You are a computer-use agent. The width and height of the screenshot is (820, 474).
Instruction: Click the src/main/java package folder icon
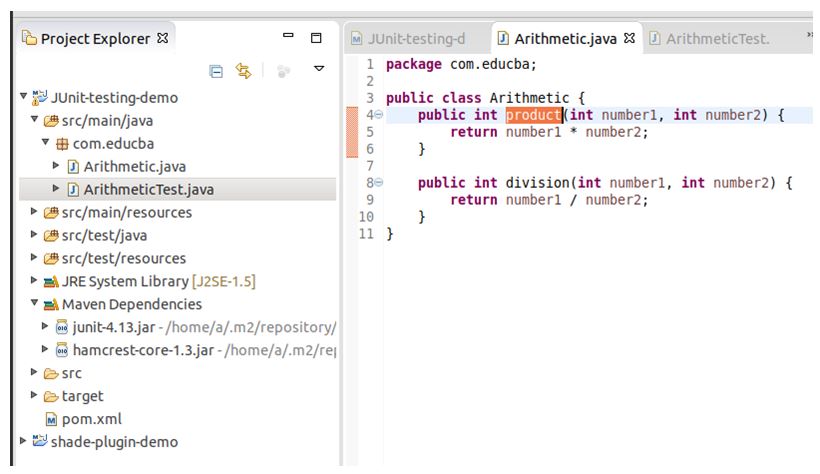[51, 121]
